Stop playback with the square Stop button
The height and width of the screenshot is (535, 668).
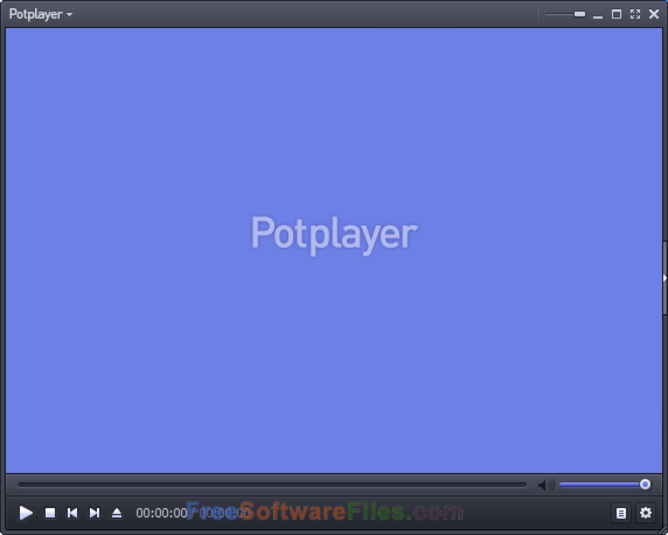point(50,513)
